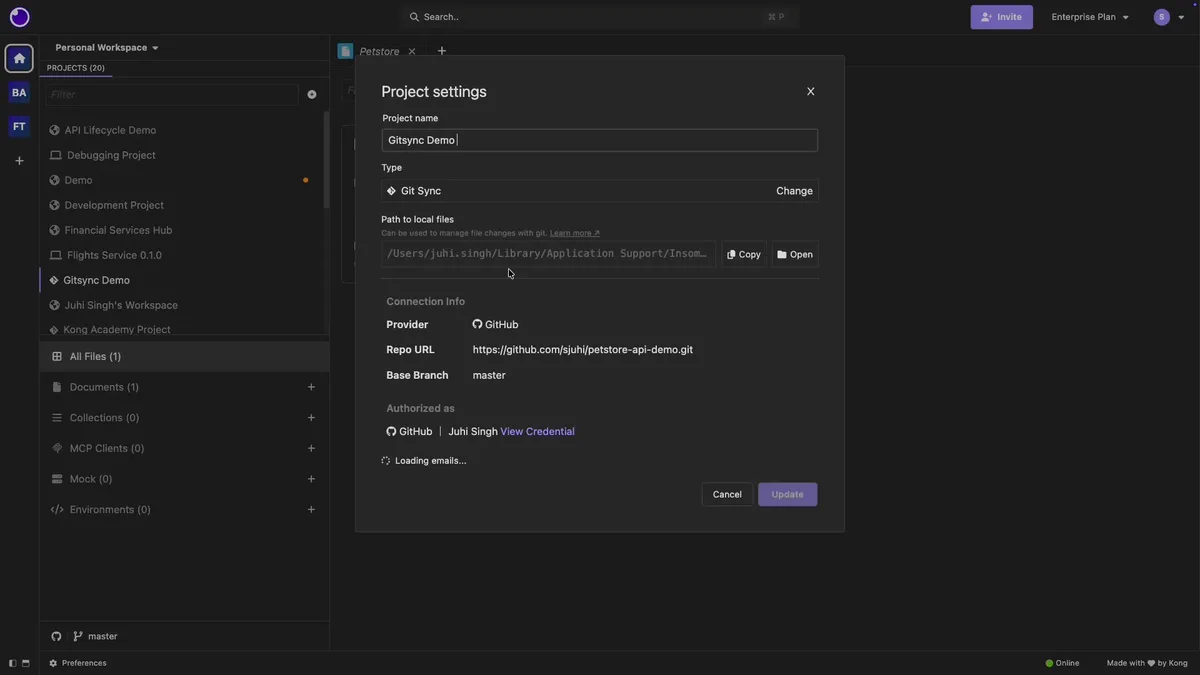Image resolution: width=1200 pixels, height=675 pixels.
Task: Click Made with love by Kong
Action: click(1147, 663)
